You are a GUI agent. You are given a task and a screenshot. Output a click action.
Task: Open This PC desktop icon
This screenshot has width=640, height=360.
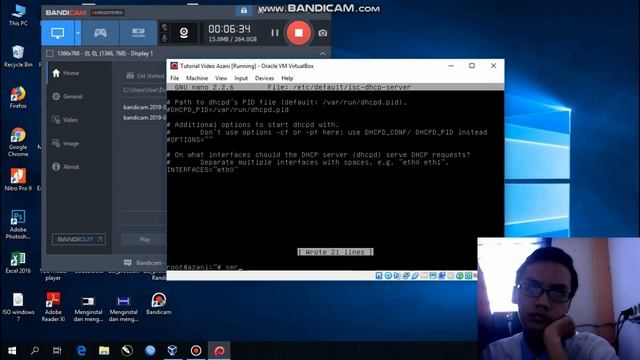tap(18, 15)
